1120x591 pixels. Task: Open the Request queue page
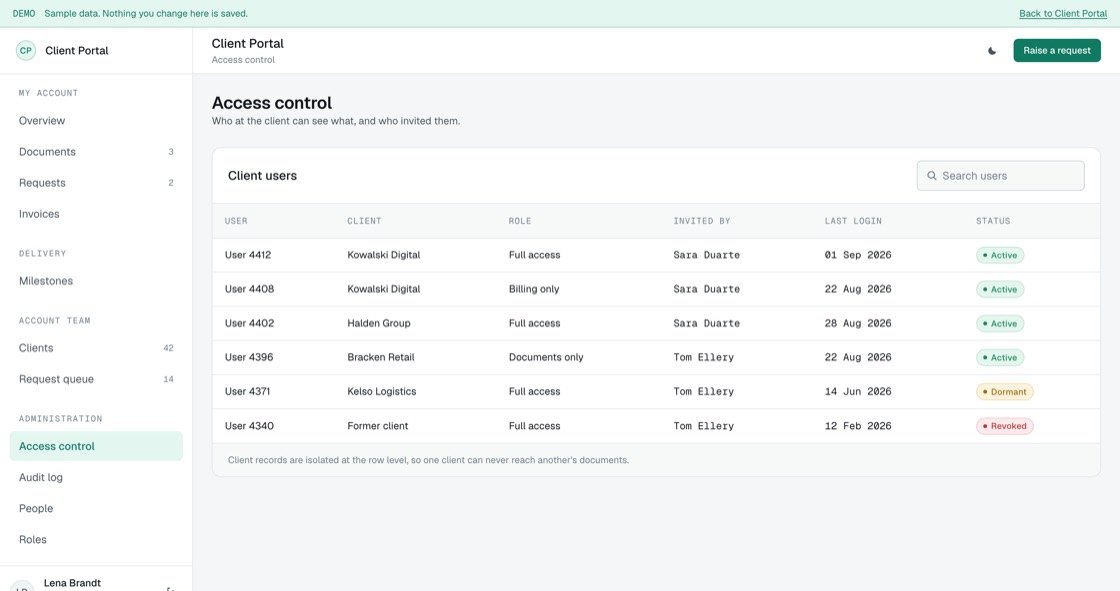[96, 379]
